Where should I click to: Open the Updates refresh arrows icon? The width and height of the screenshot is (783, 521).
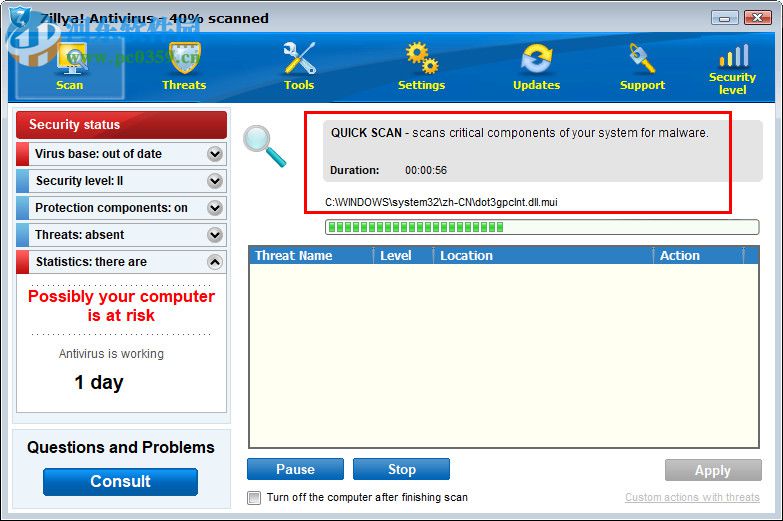click(x=536, y=59)
